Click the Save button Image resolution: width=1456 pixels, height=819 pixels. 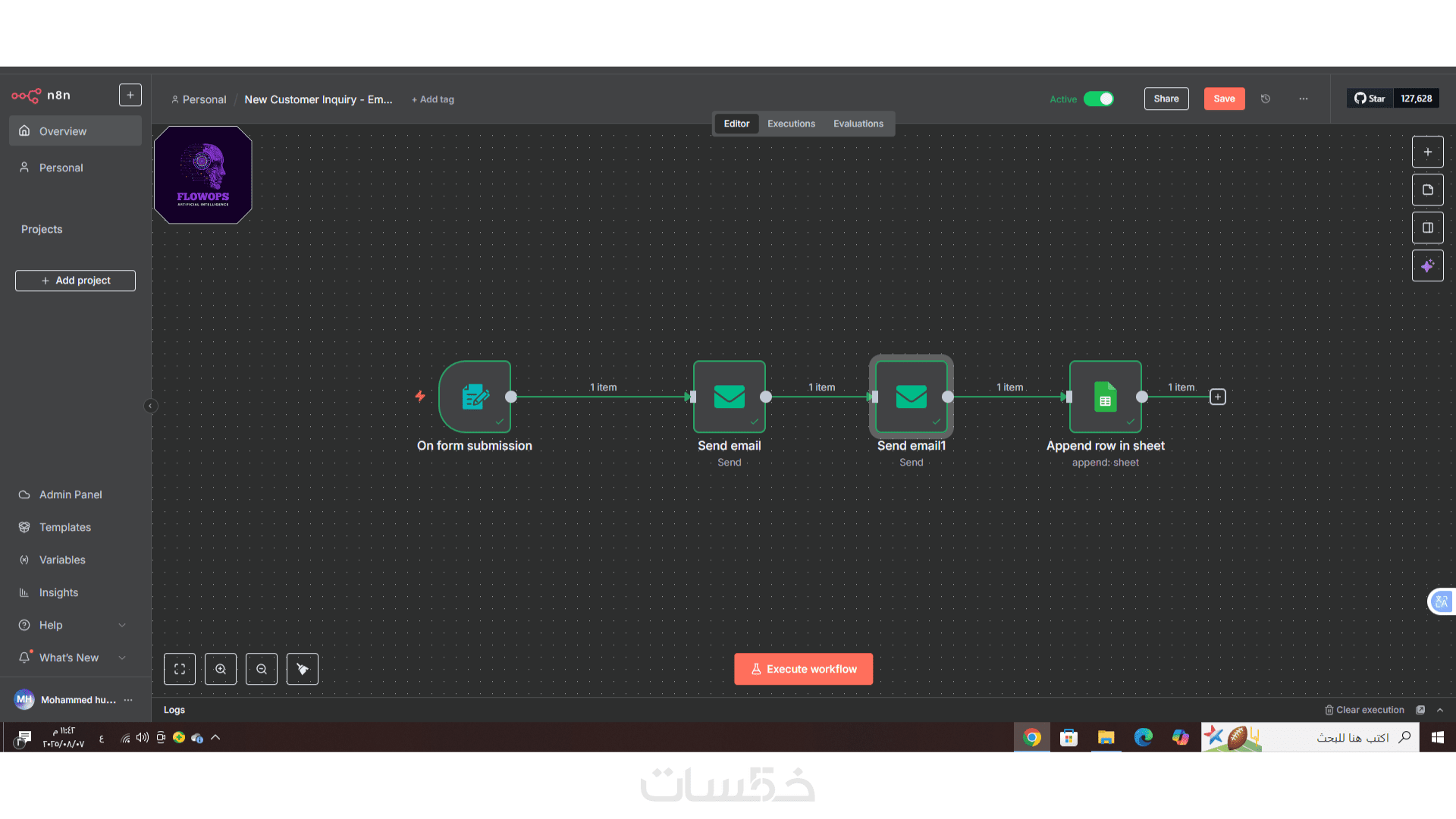pos(1224,99)
